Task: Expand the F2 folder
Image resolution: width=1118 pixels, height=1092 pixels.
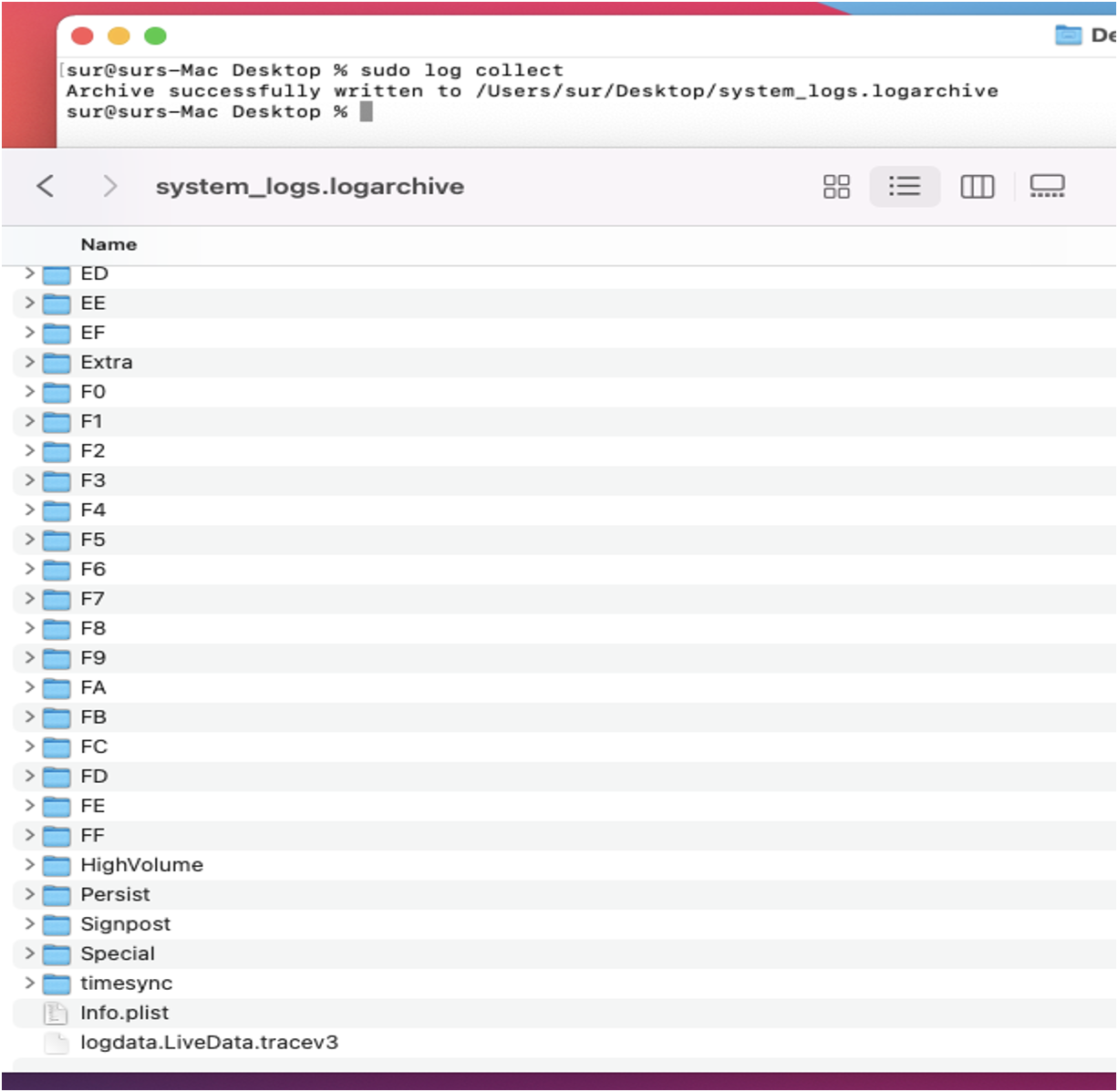Action: coord(29,450)
